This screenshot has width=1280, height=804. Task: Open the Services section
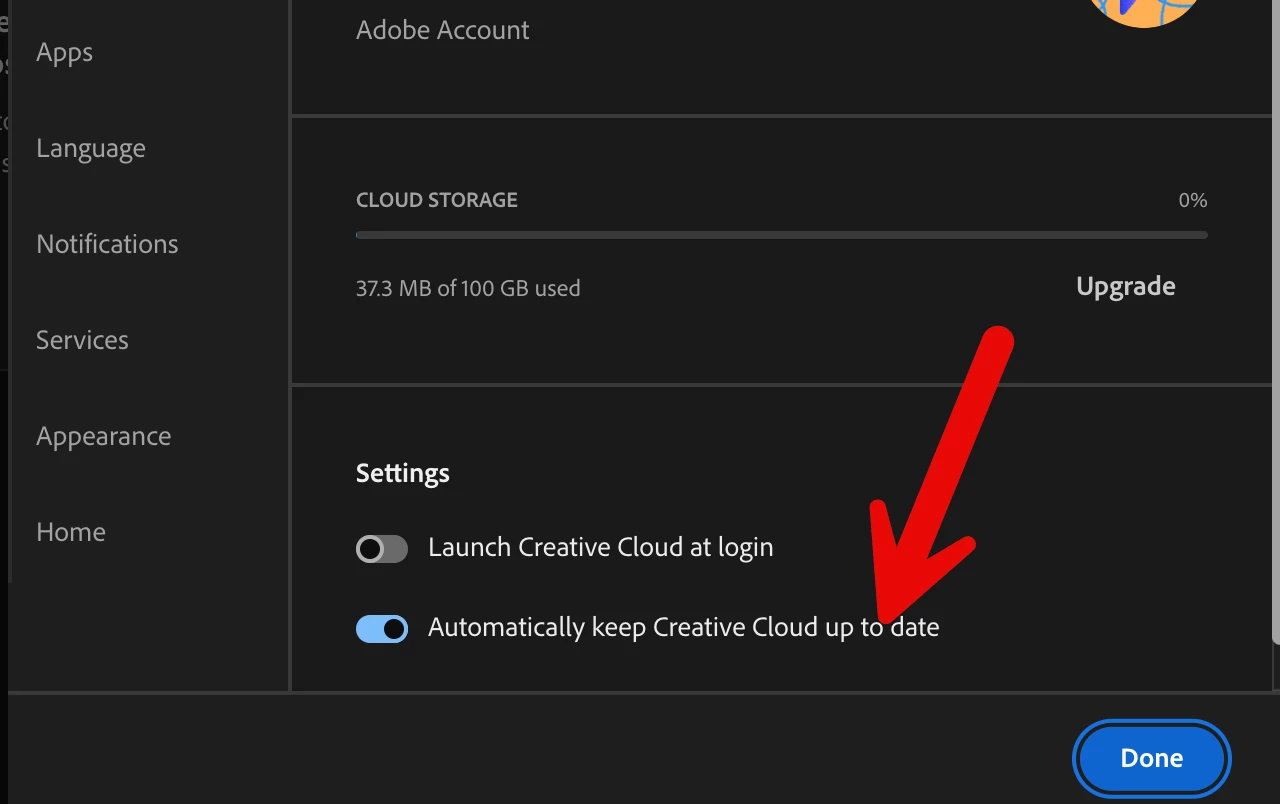(82, 340)
